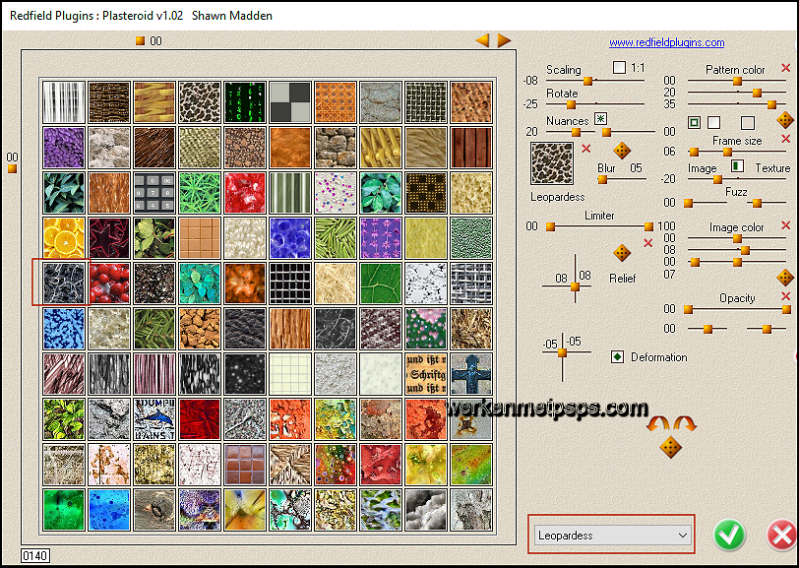
Task: Click the Blur slider handle
Action: [602, 180]
